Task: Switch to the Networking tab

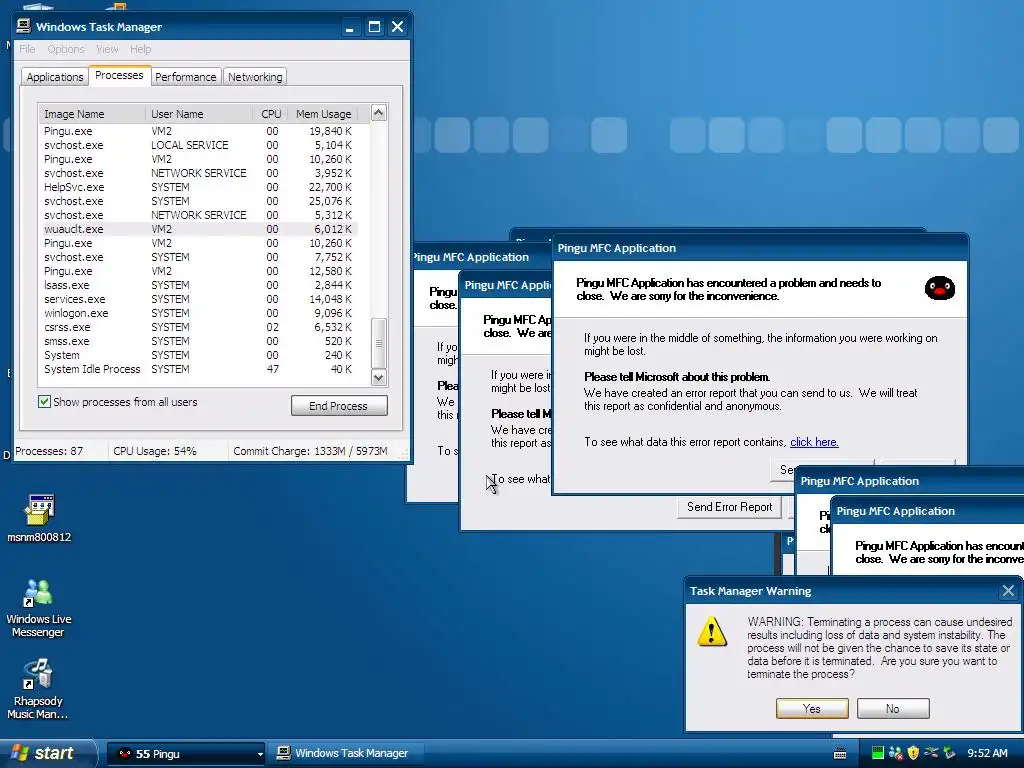Action: (x=255, y=77)
